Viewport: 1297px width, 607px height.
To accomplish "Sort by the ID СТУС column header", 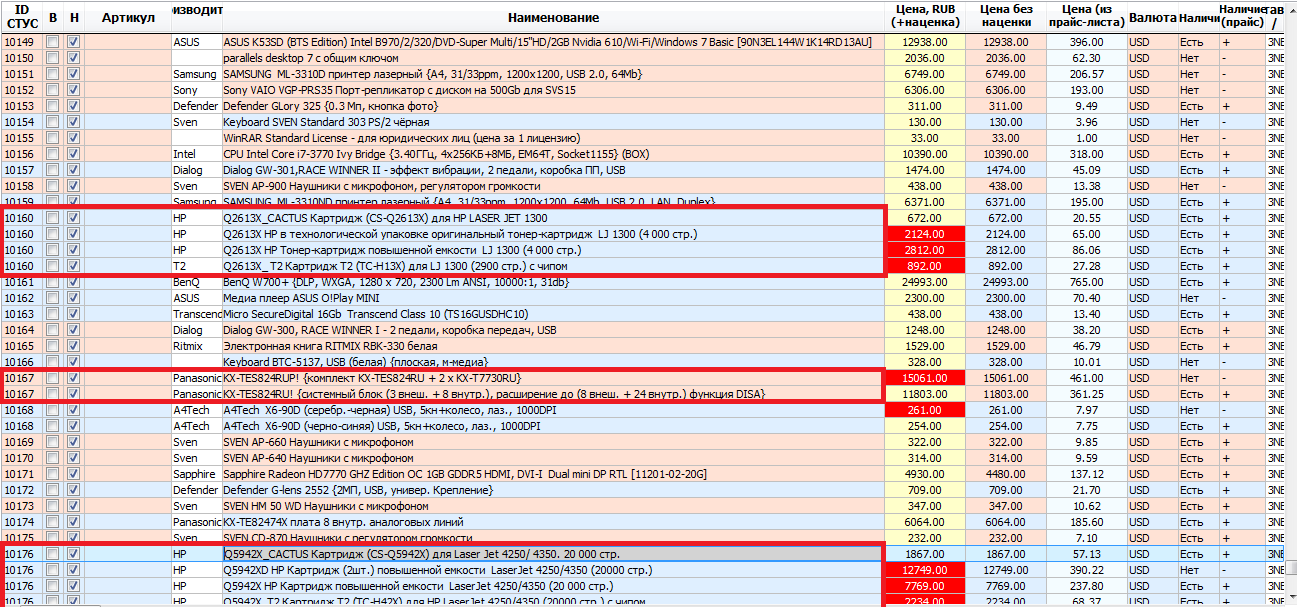I will point(22,17).
